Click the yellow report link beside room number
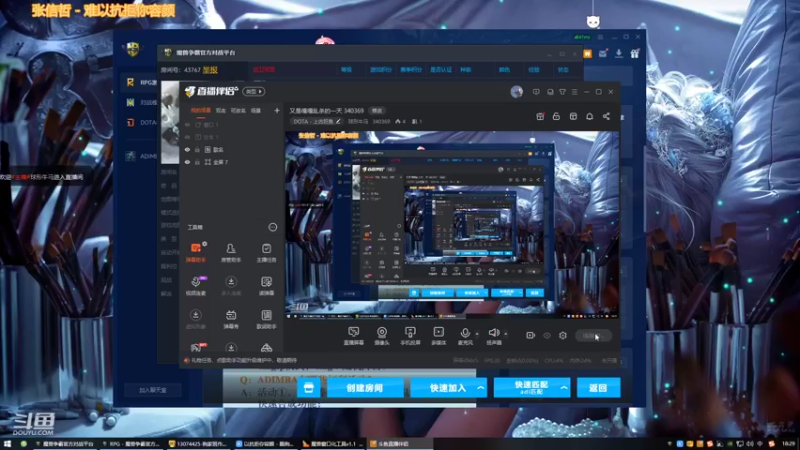This screenshot has height=450, width=800. pos(210,70)
